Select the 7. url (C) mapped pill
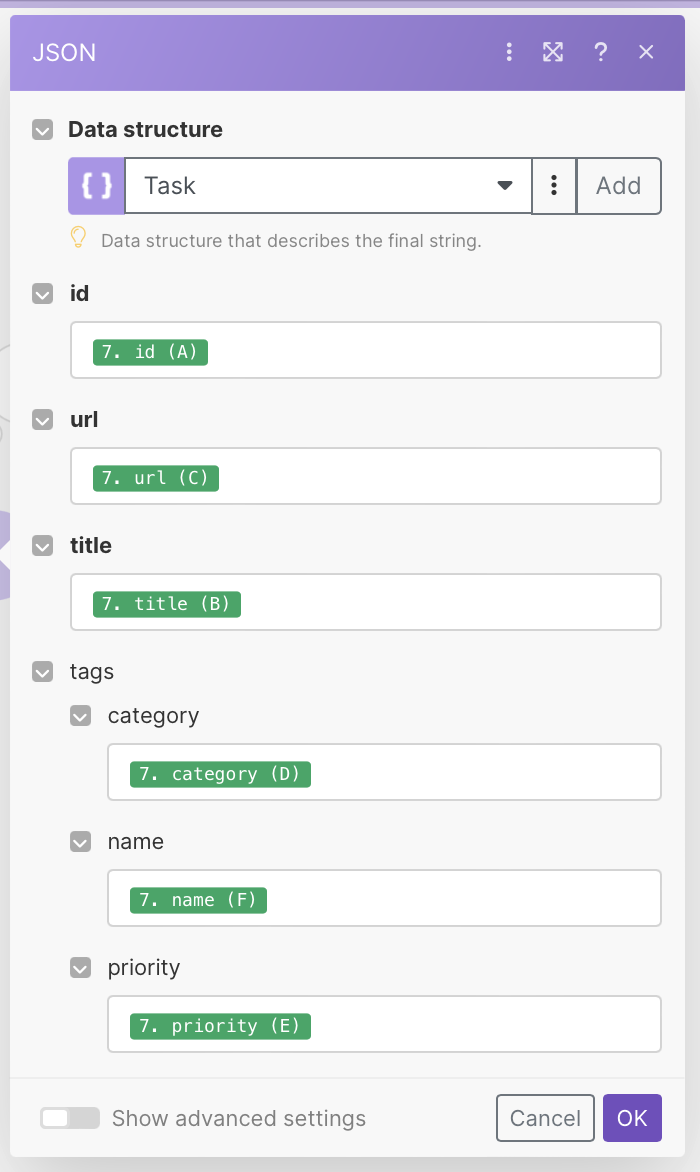The image size is (700, 1172). [155, 478]
